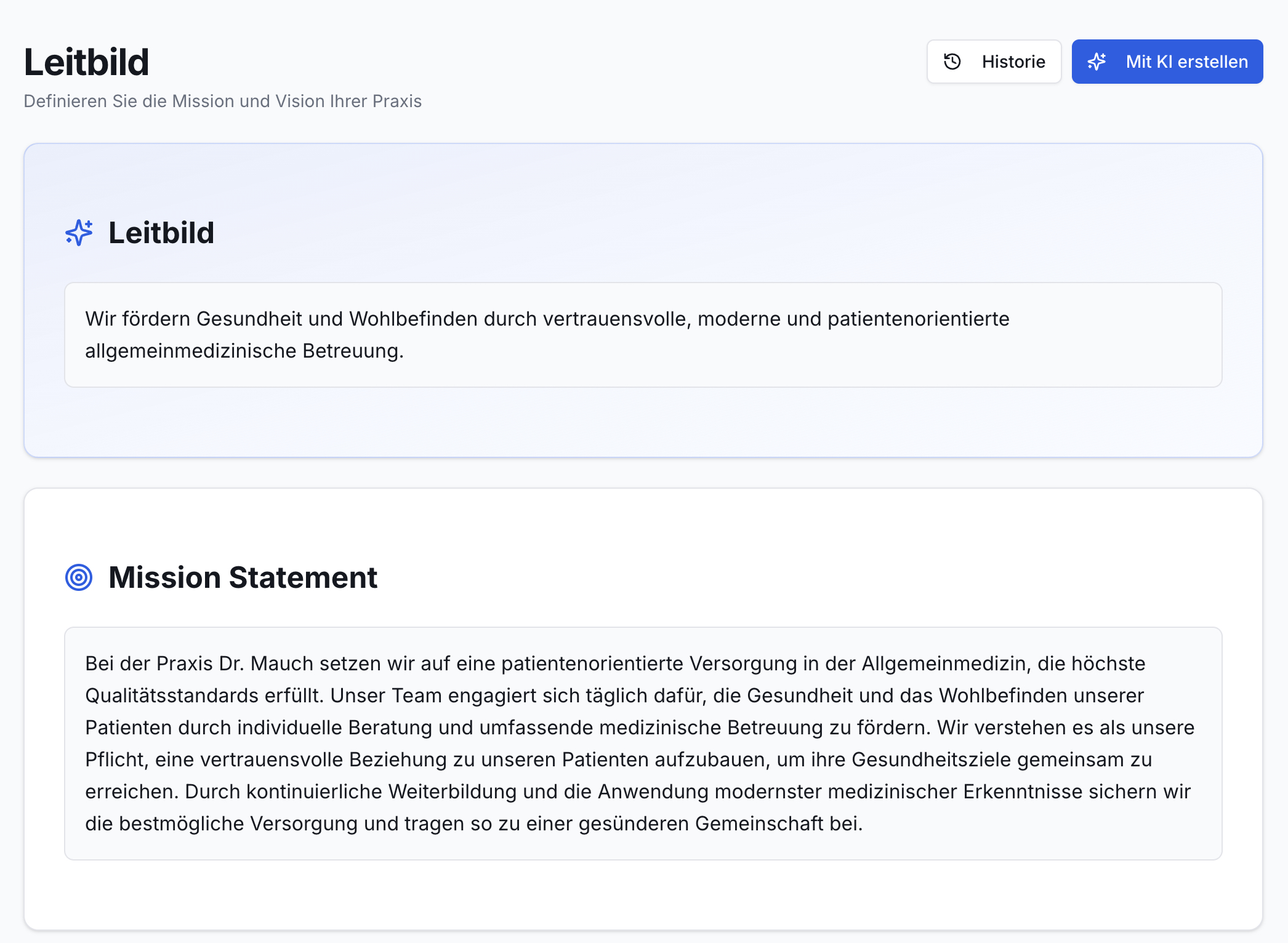Click the page title Leitbild
The image size is (1288, 943).
click(x=87, y=62)
